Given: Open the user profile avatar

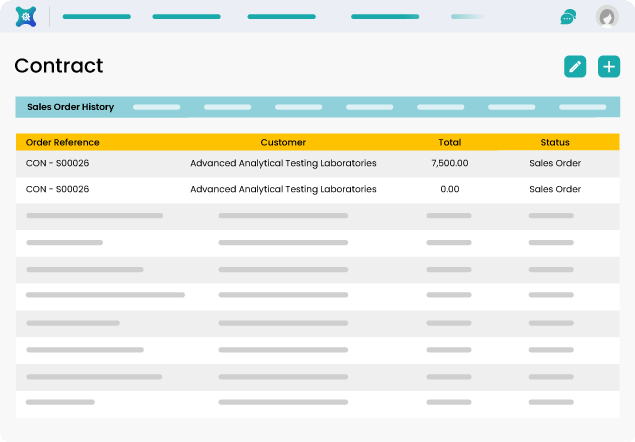Looking at the screenshot, I should pyautogui.click(x=607, y=17).
